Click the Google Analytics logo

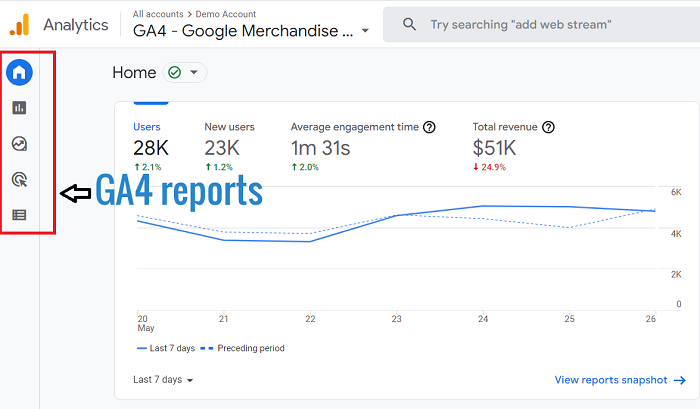[19, 25]
